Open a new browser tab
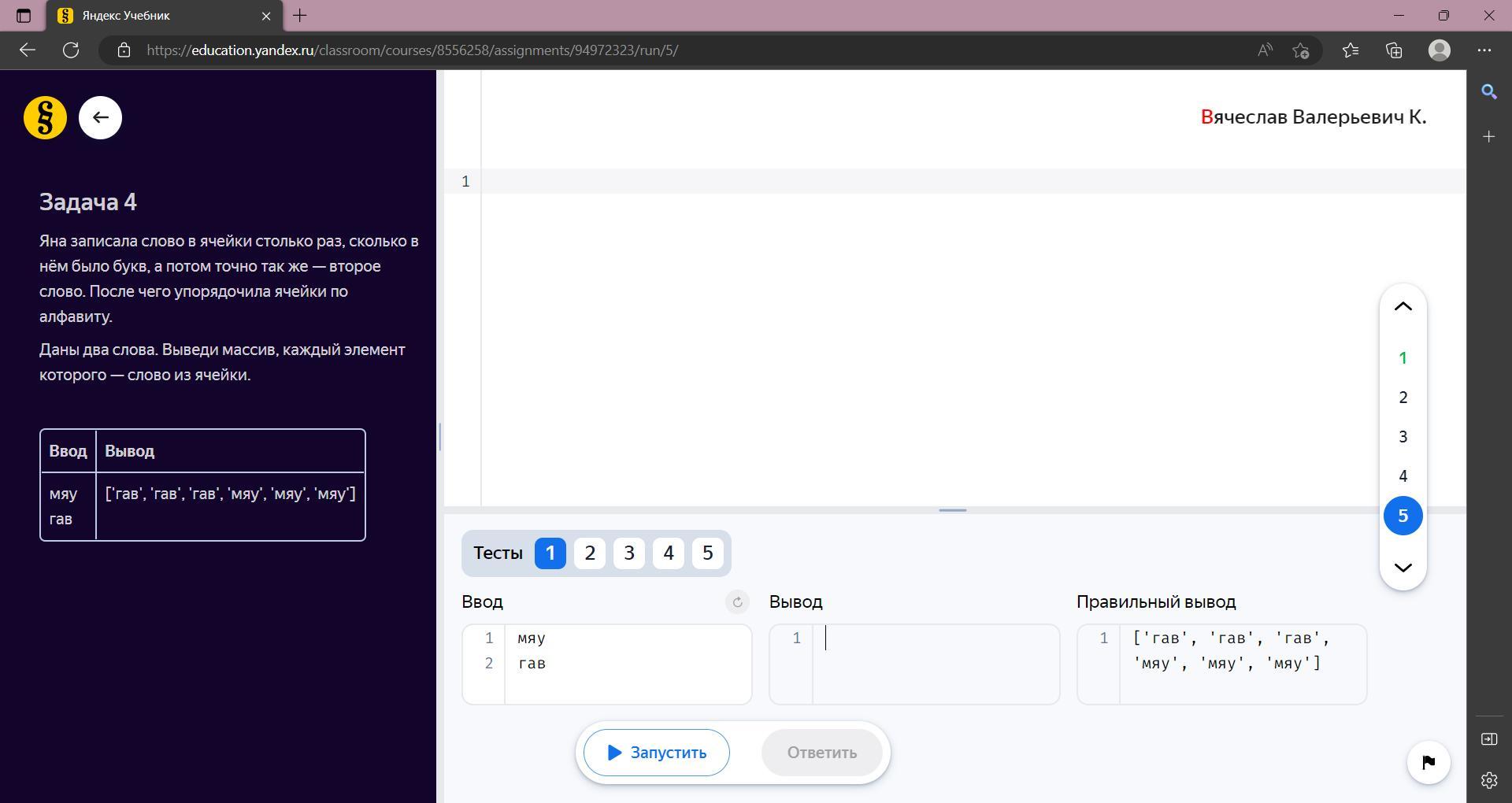This screenshot has width=1512, height=803. [x=300, y=16]
